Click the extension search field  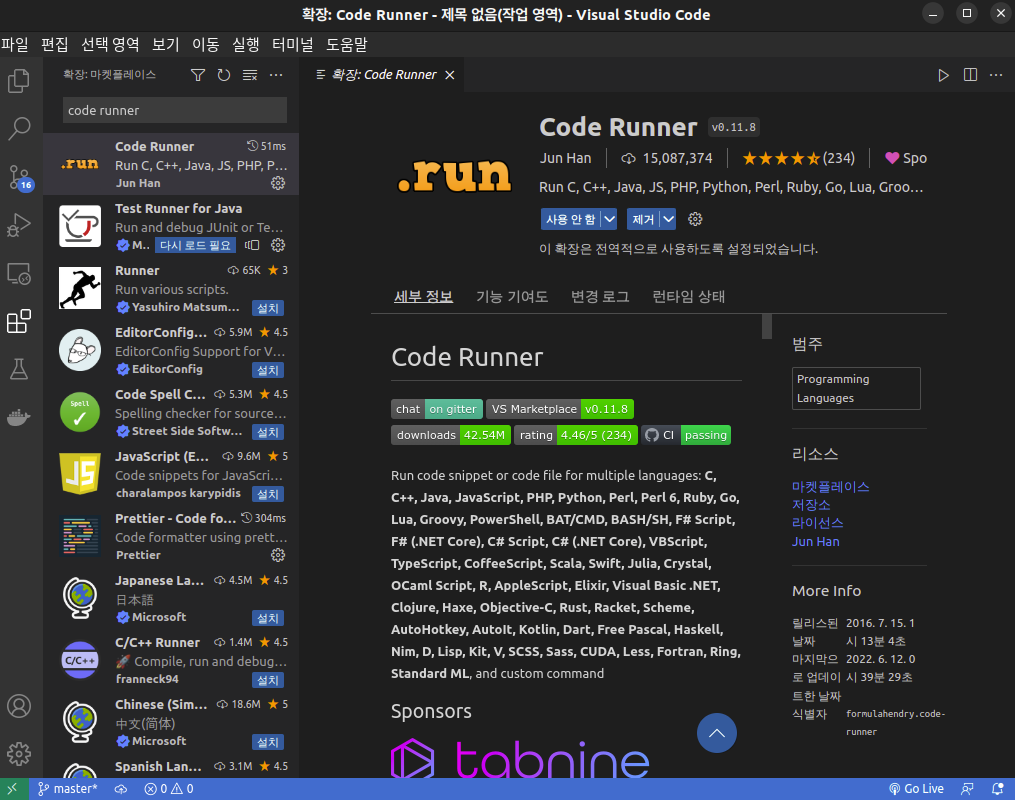tap(175, 110)
